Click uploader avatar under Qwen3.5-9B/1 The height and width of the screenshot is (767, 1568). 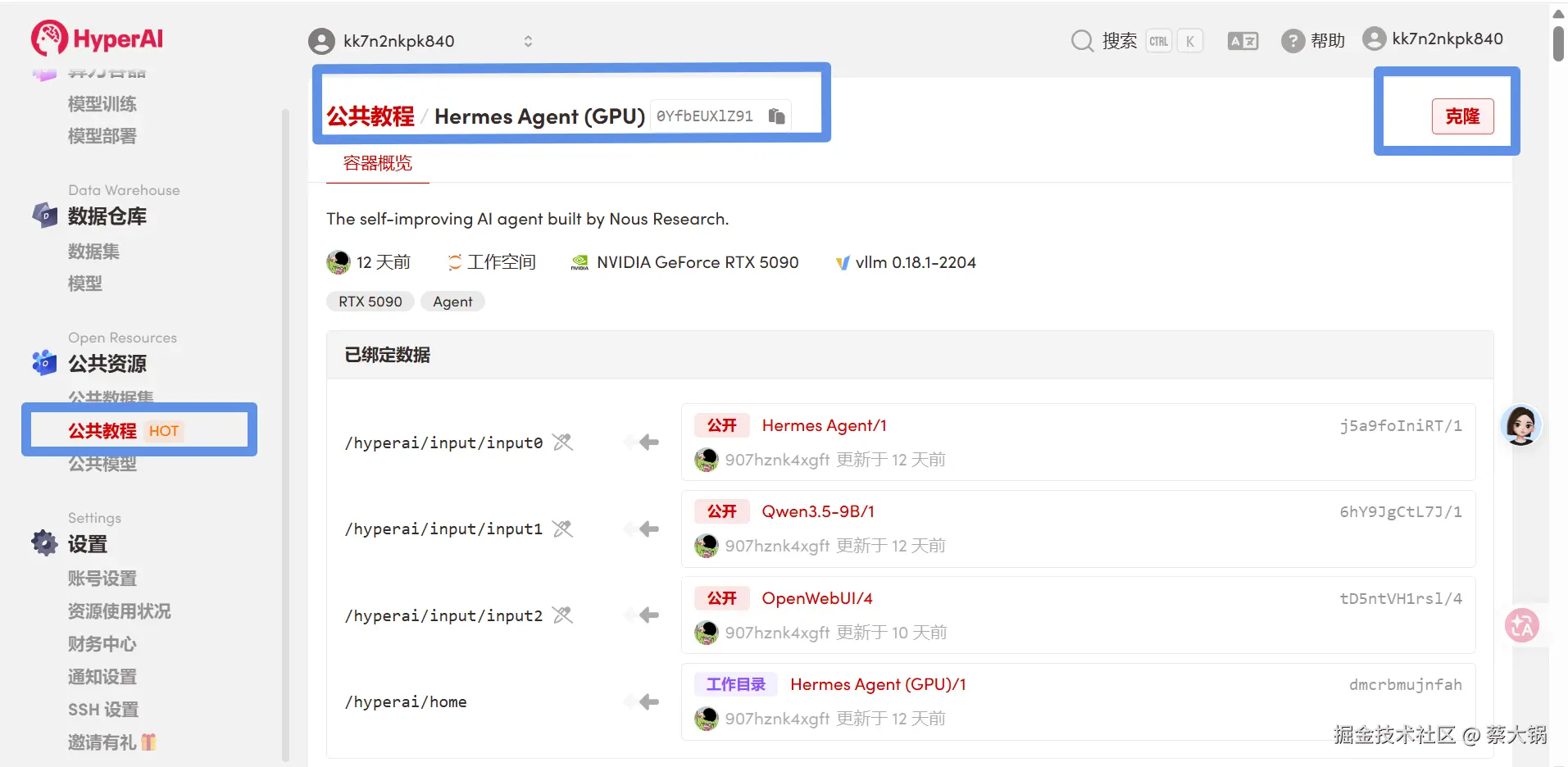pyautogui.click(x=706, y=546)
